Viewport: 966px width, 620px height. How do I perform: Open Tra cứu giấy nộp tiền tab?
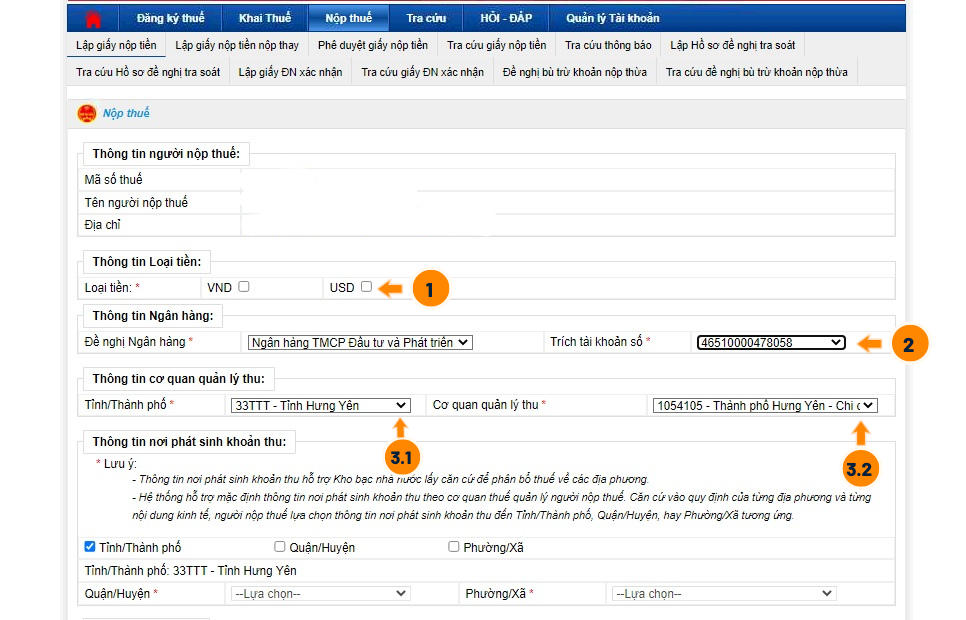(497, 45)
